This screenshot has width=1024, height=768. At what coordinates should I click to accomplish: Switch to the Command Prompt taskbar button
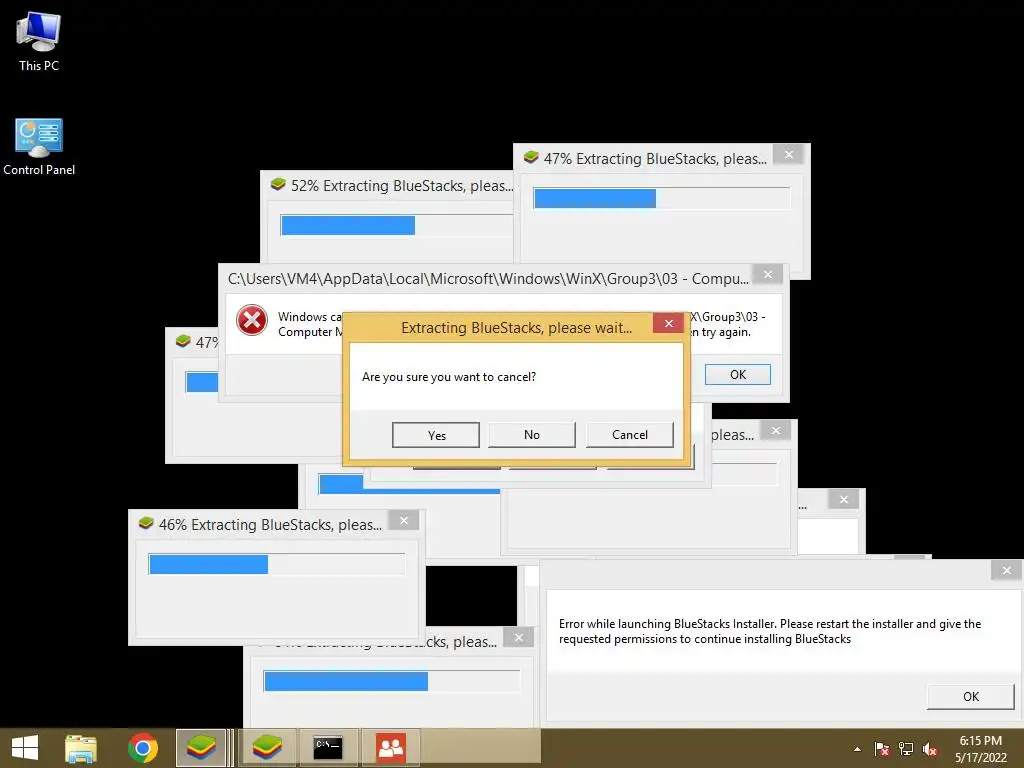pyautogui.click(x=328, y=748)
